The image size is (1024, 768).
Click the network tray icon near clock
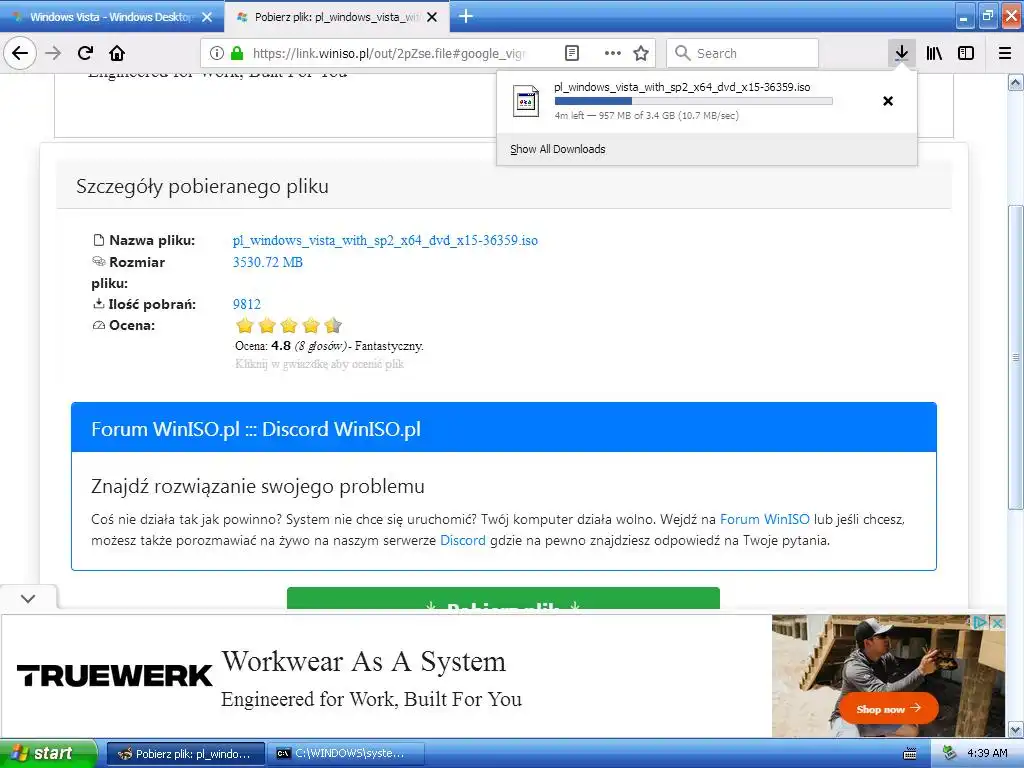coord(950,753)
